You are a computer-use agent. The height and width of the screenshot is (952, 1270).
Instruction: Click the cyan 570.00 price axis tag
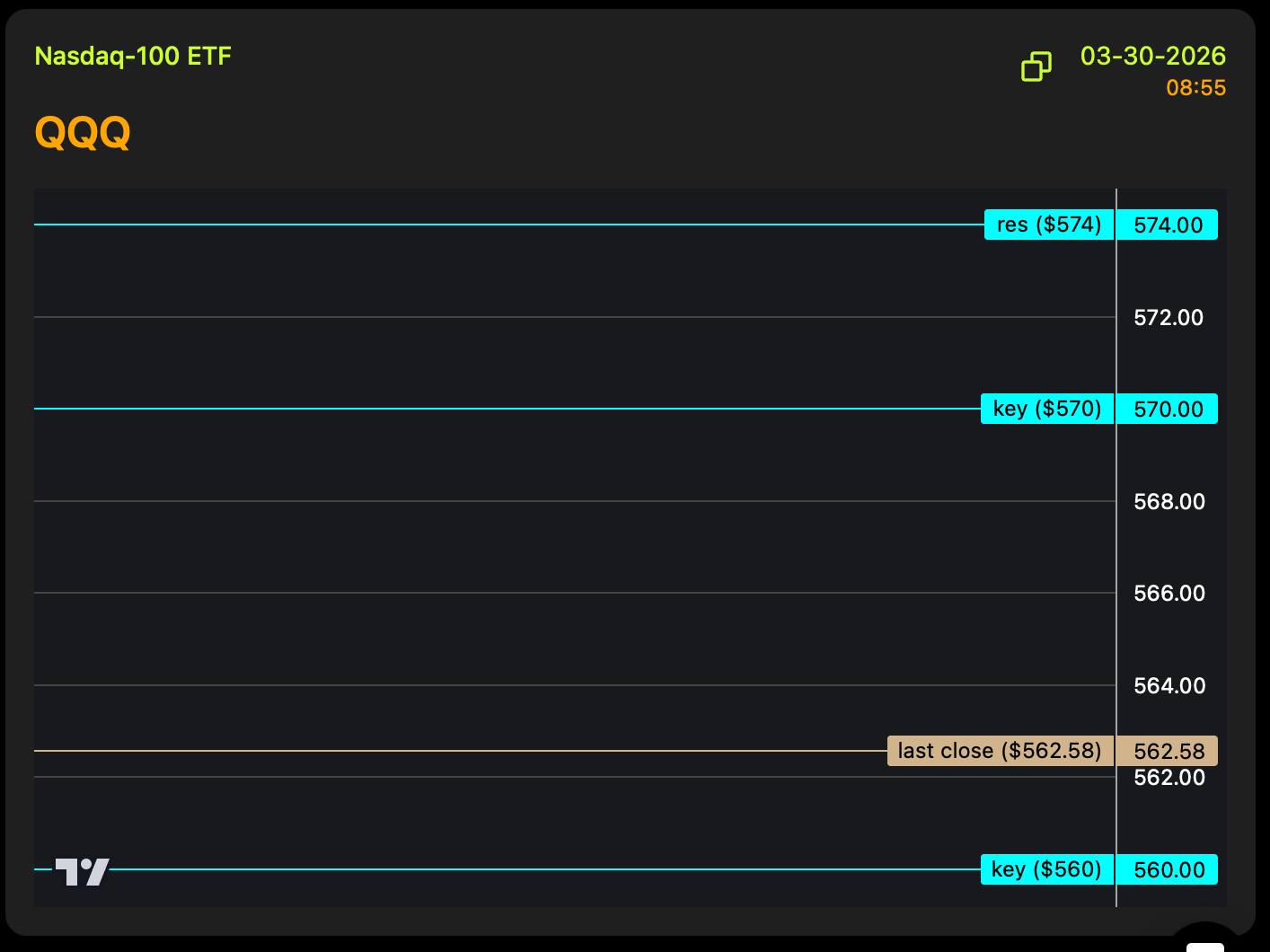pyautogui.click(x=1168, y=409)
